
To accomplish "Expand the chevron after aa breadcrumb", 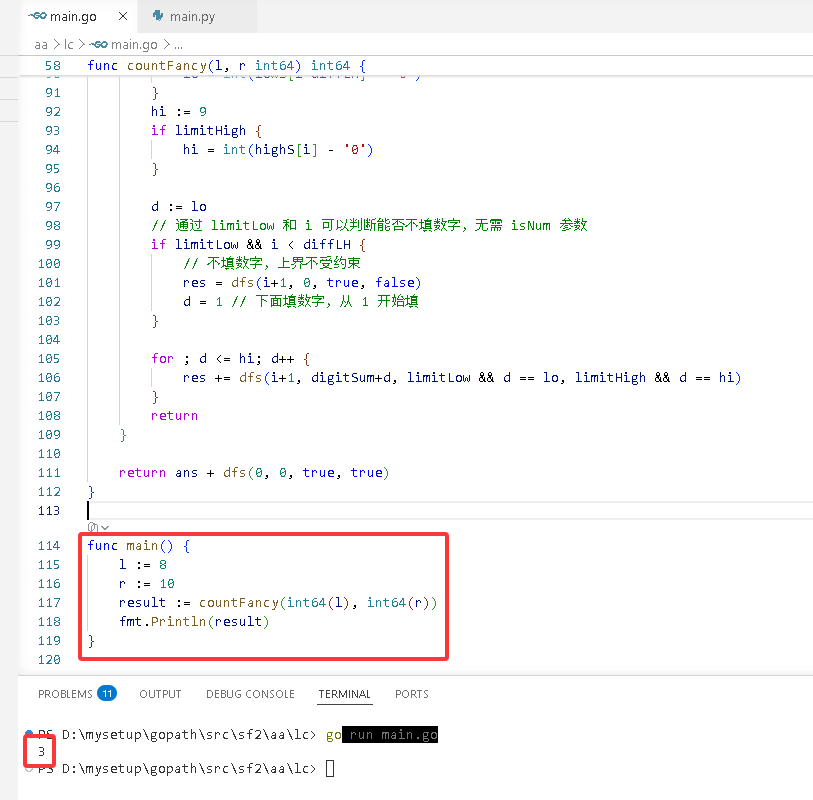I will pyautogui.click(x=57, y=45).
